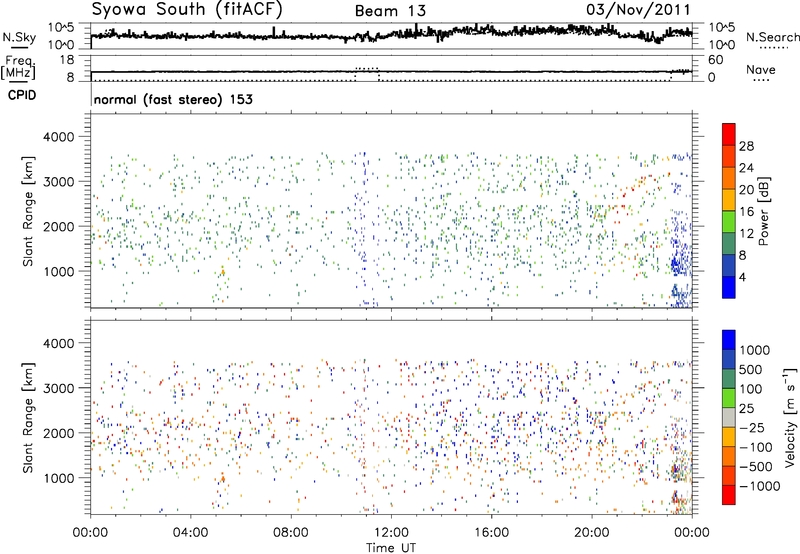
Task: Click the 'Velocity [m s-1]' colorbar label
Action: pos(790,417)
